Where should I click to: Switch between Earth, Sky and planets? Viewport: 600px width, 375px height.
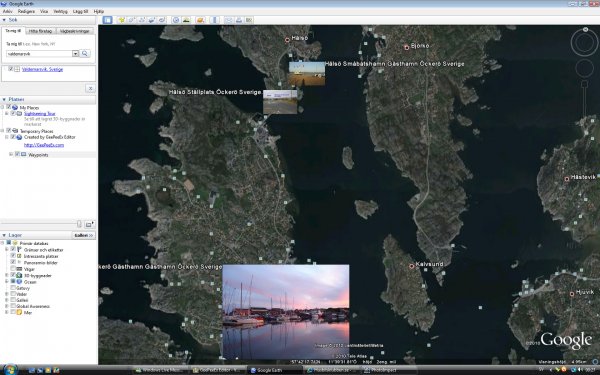tap(200, 20)
